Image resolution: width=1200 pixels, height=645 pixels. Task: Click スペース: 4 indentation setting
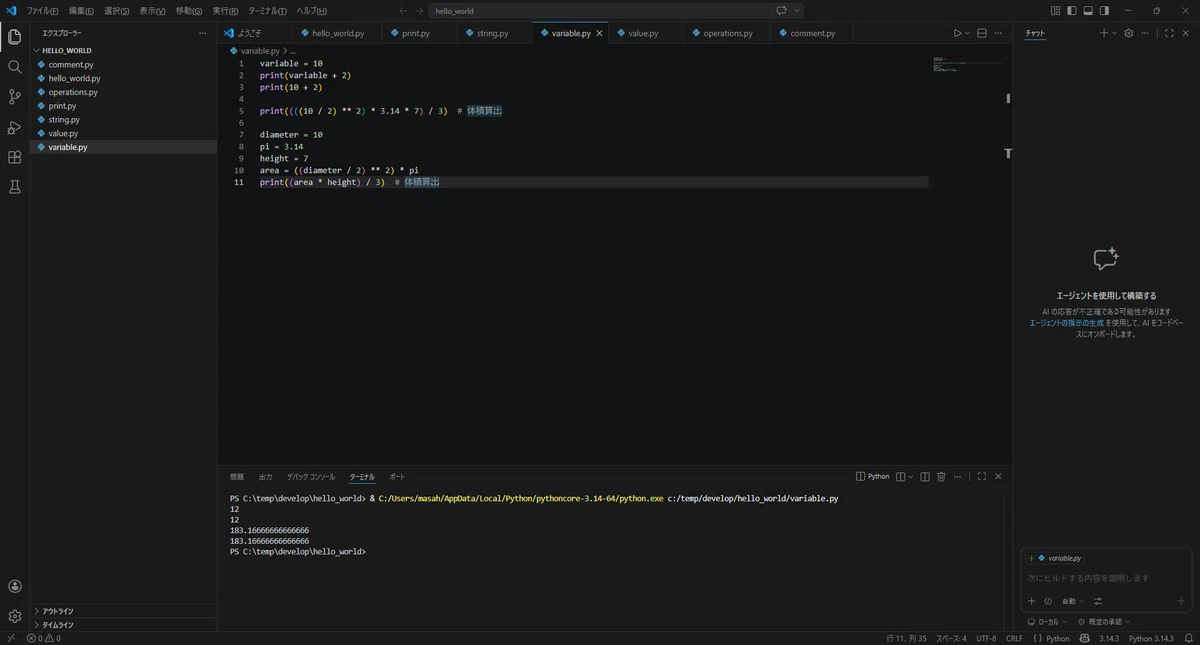(951, 638)
